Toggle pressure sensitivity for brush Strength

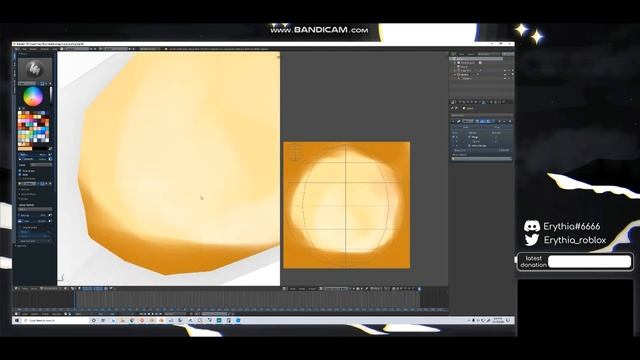coord(50,159)
